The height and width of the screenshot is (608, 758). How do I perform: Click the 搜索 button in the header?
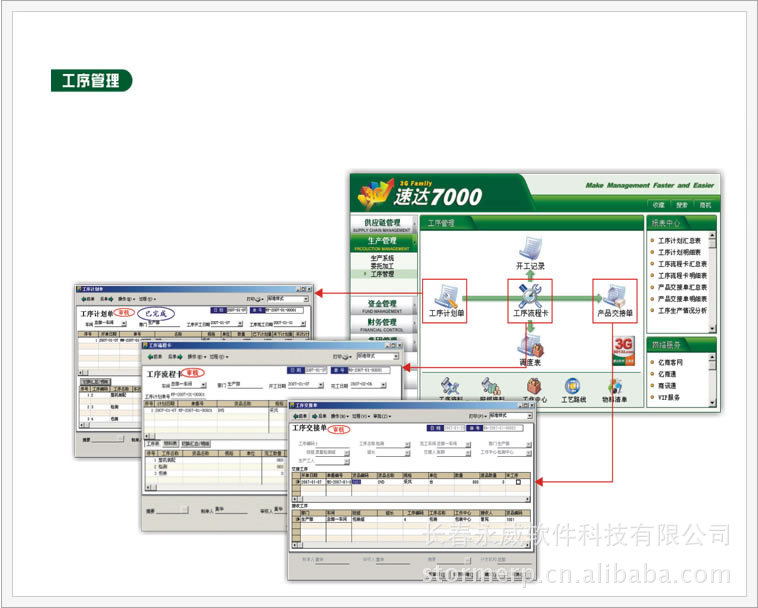point(682,205)
